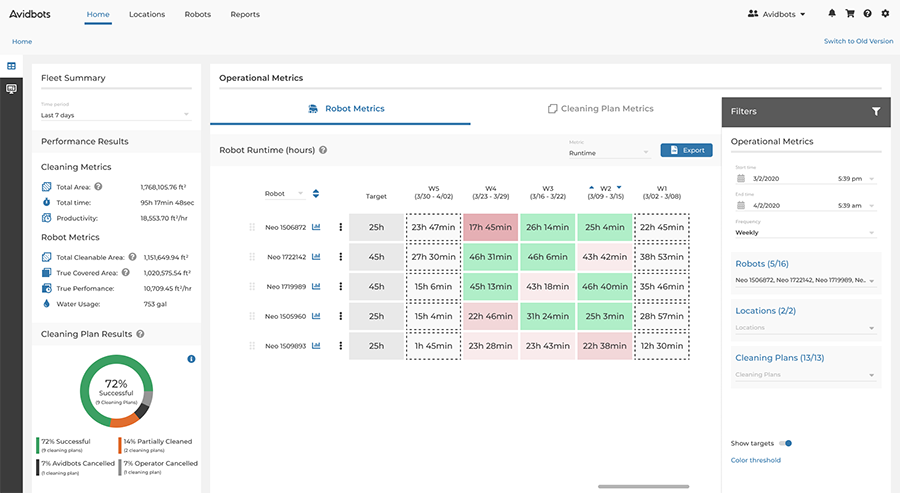
Task: Go to the Robots nav tab
Action: 197,14
